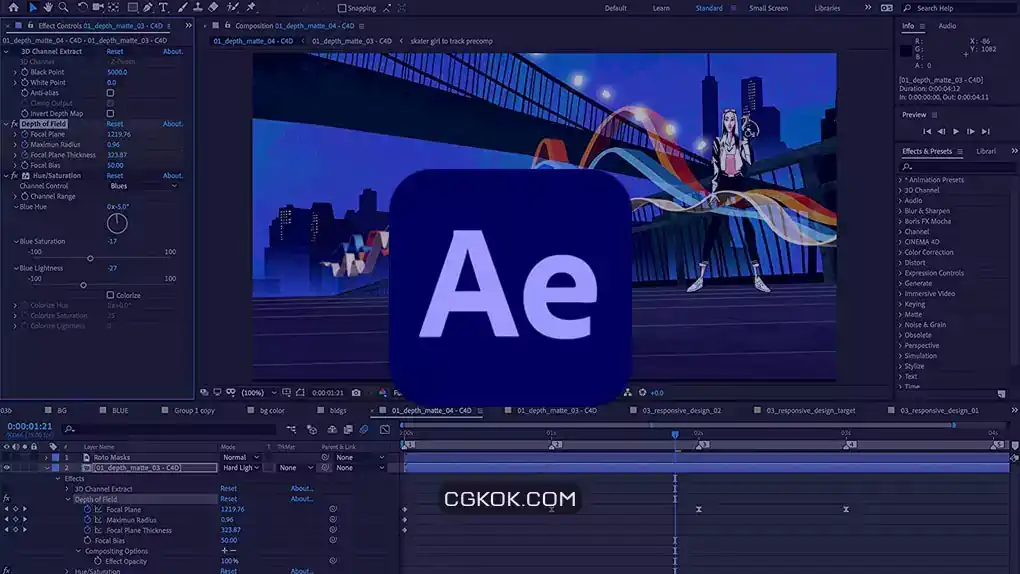Switch to the Small Screen workspace
Image resolution: width=1020 pixels, height=574 pixels.
coord(768,8)
